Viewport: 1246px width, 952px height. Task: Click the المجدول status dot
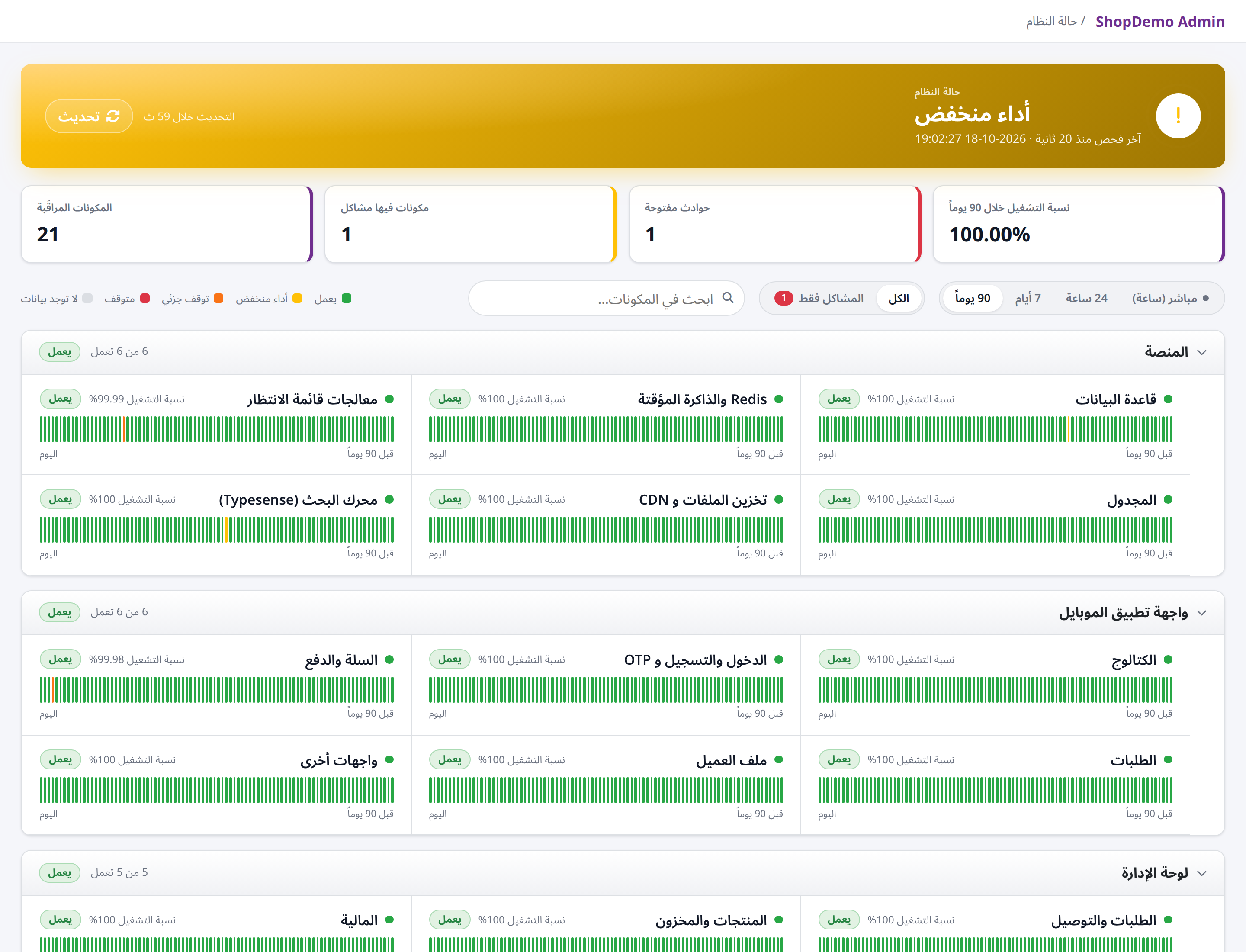click(1168, 499)
